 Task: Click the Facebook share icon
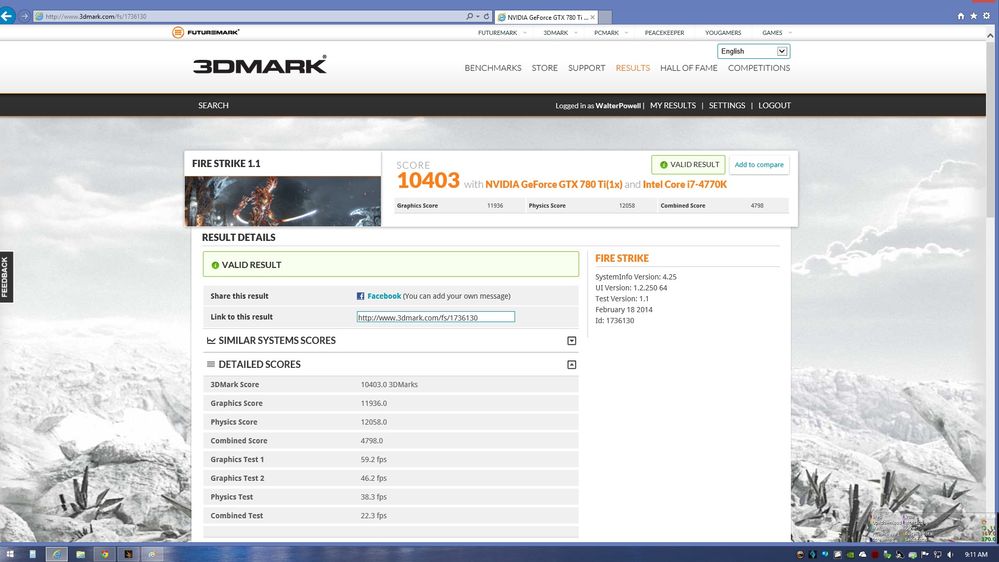(x=361, y=296)
